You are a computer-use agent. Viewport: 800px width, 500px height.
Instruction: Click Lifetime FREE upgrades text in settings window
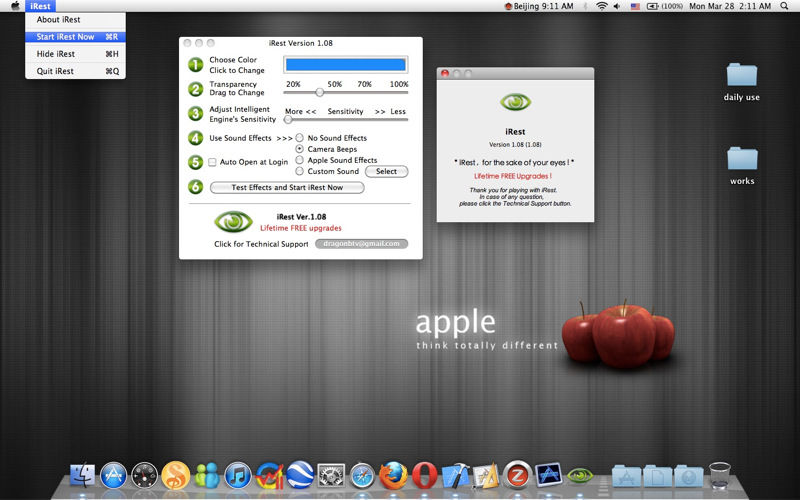(x=301, y=228)
